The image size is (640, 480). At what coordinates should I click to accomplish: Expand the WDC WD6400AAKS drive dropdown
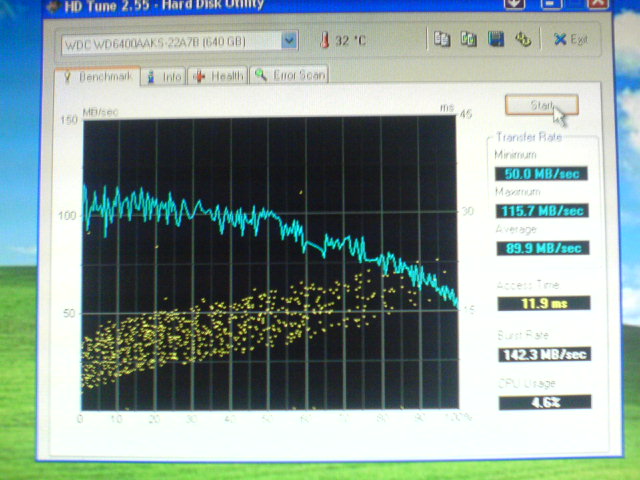point(289,42)
